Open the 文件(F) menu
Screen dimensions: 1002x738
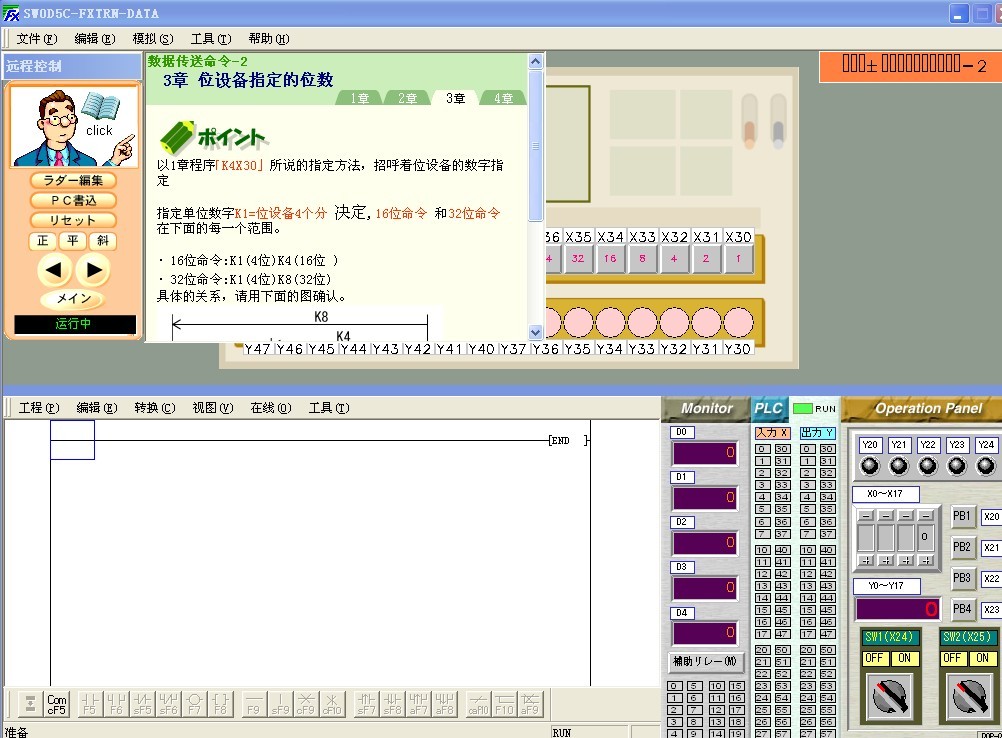pyautogui.click(x=36, y=39)
